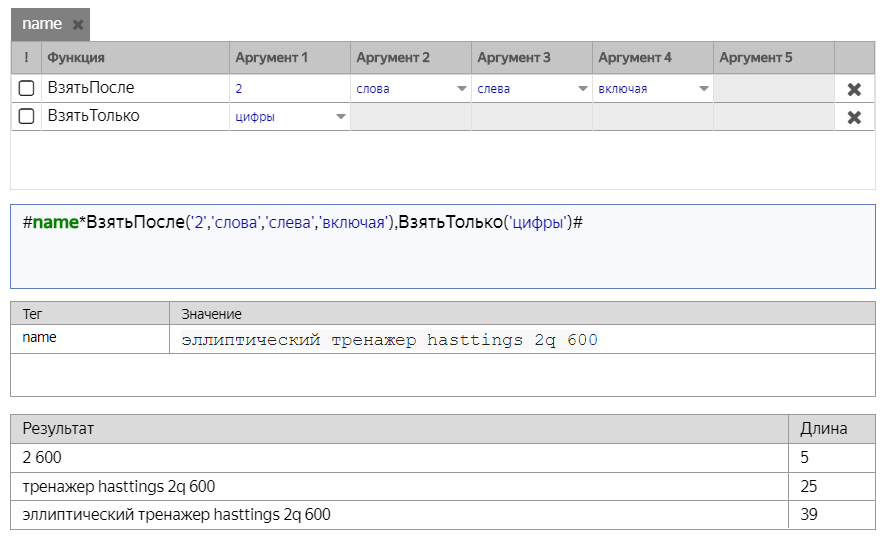Tick the checkbox for ВзятьПосле row

[27, 89]
